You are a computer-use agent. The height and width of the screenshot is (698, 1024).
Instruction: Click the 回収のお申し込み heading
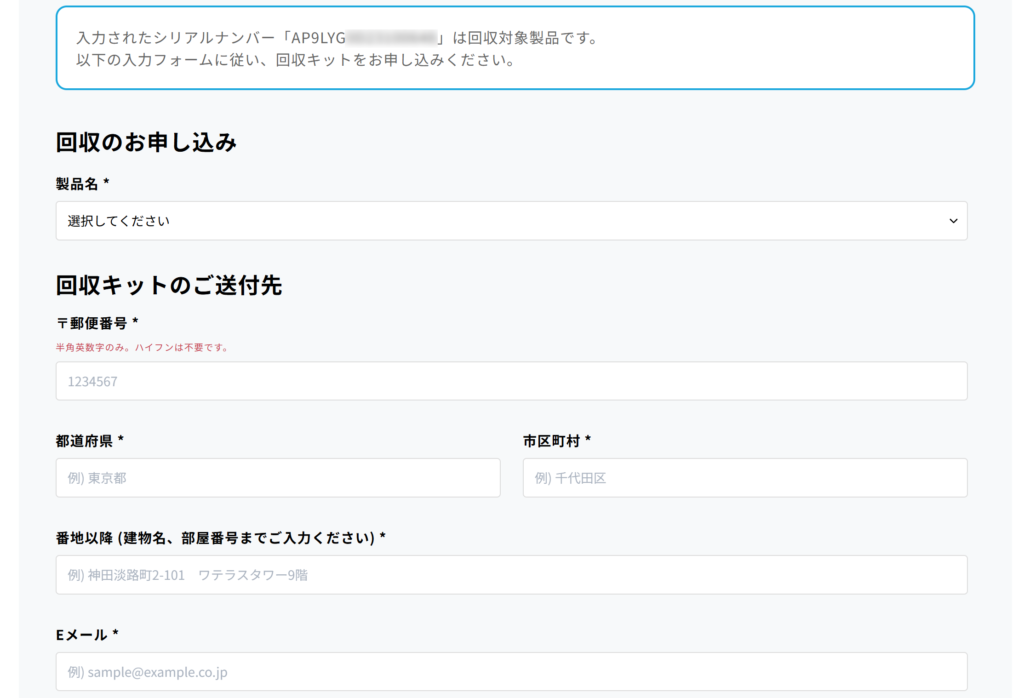[x=146, y=142]
